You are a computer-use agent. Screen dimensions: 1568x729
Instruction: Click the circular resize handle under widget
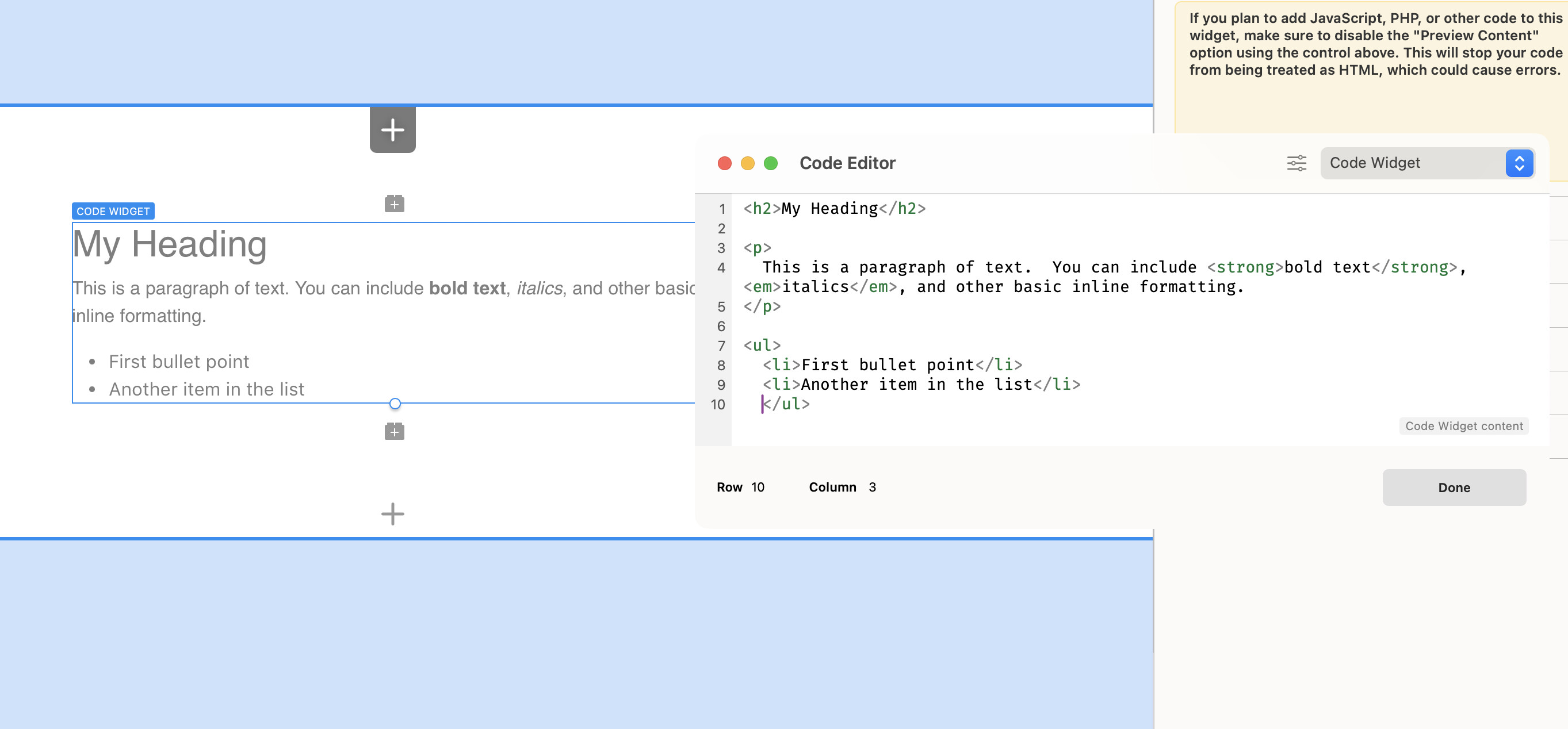(x=395, y=404)
